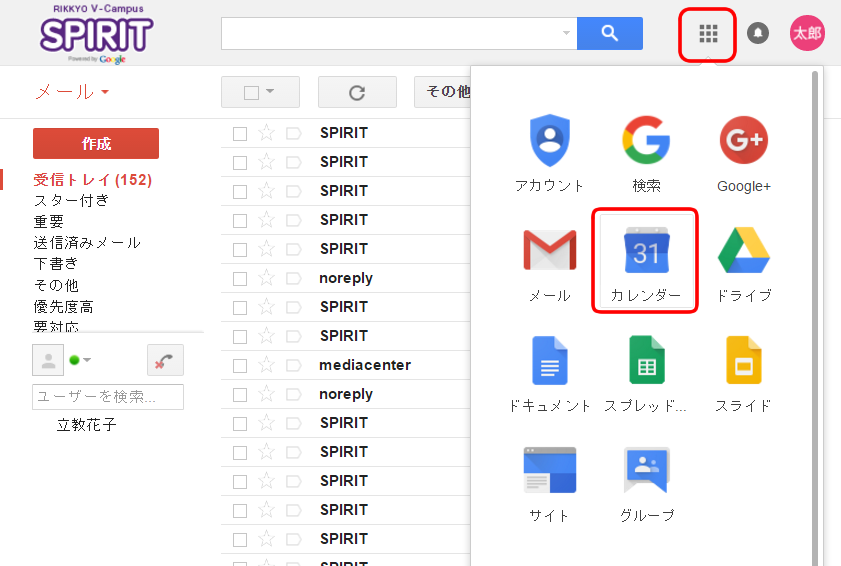Open the サイト app
Screen dimensions: 841x566
coord(549,484)
